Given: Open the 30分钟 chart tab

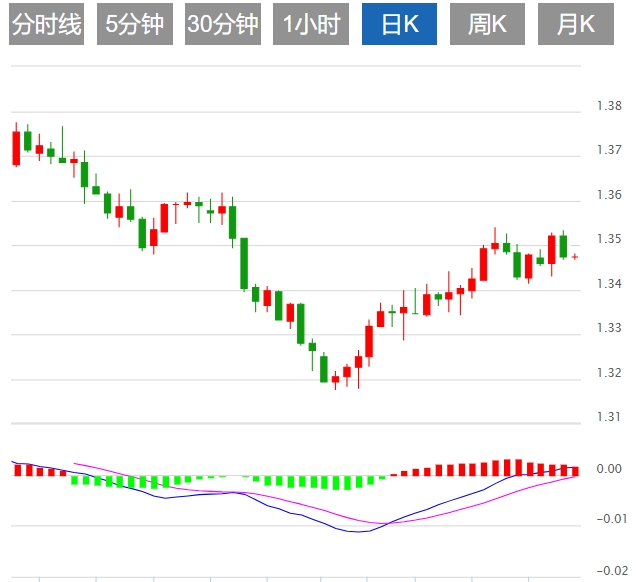Looking at the screenshot, I should point(222,24).
